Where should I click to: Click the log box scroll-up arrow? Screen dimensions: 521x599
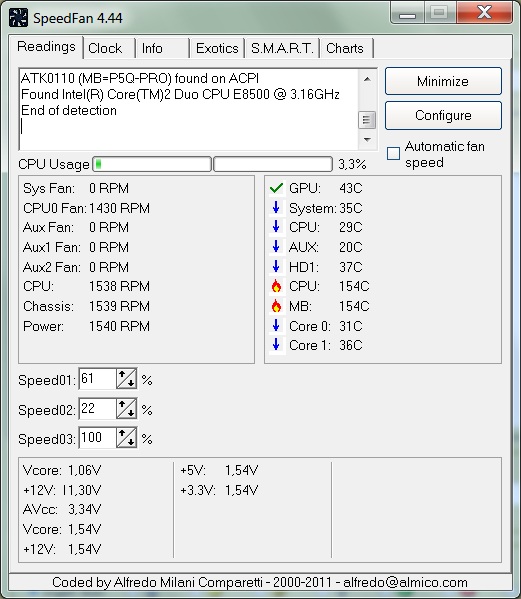point(367,79)
